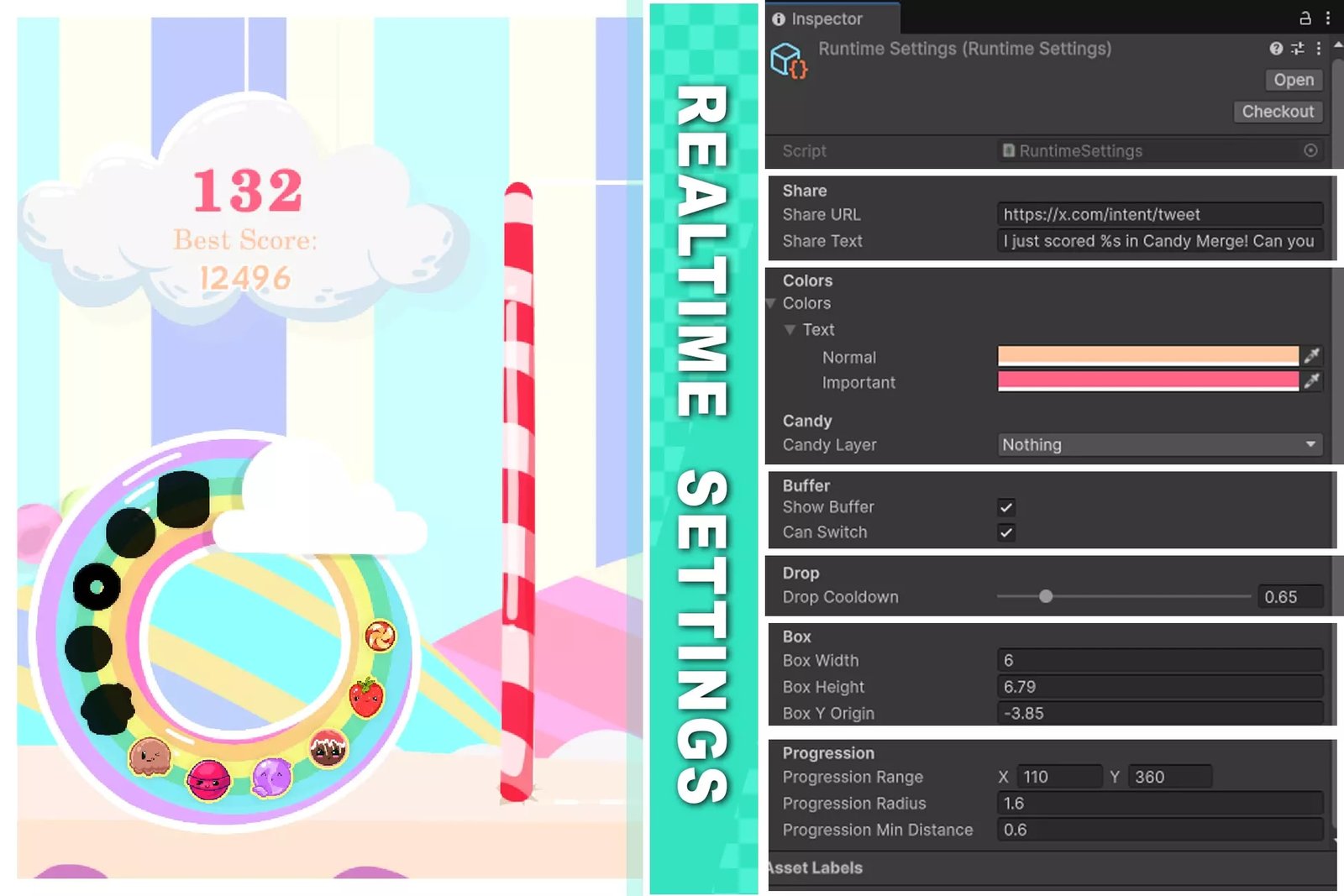
Task: Click the Script object picker circle
Action: coord(1310,150)
